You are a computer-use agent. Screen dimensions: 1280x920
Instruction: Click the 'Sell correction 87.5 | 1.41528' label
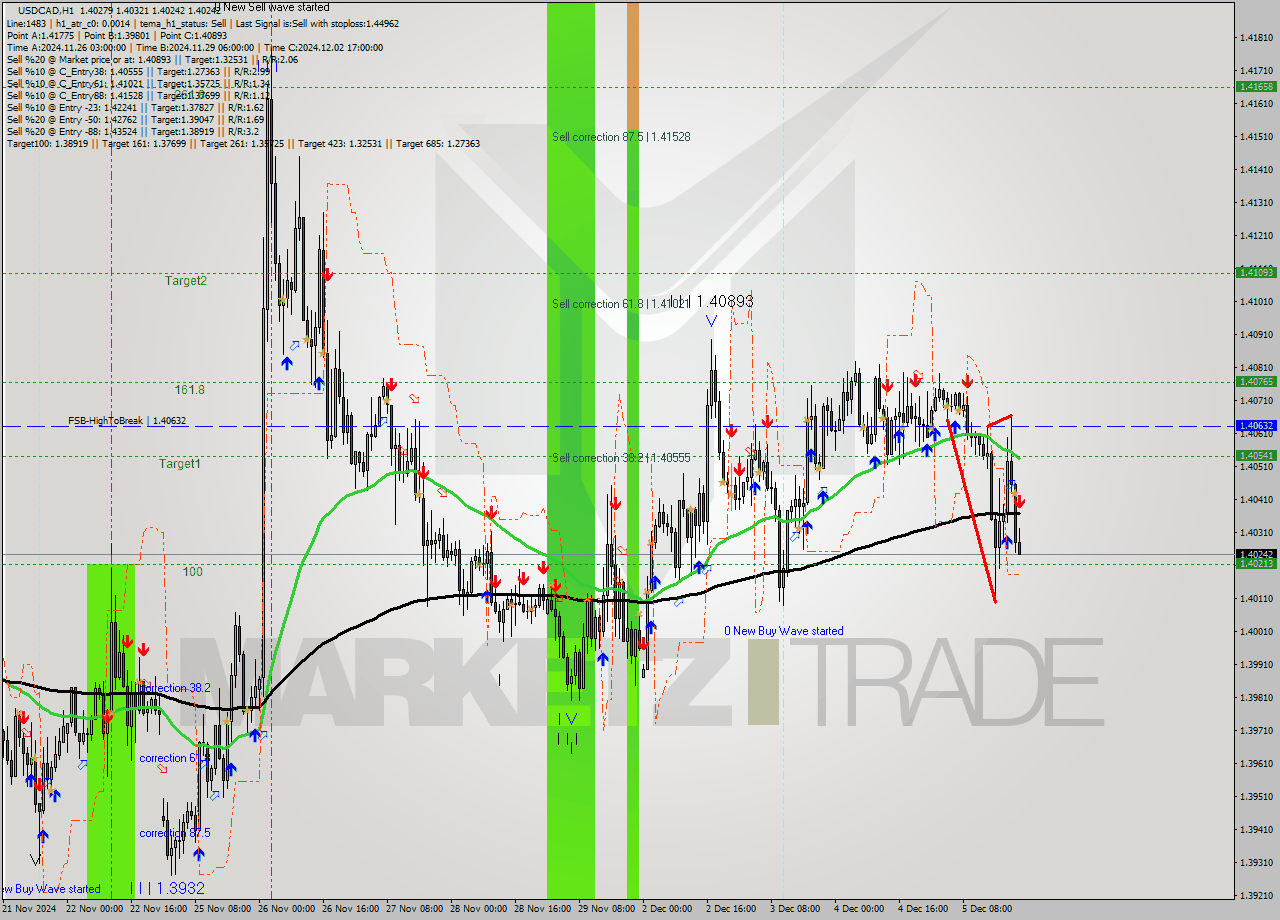[621, 136]
